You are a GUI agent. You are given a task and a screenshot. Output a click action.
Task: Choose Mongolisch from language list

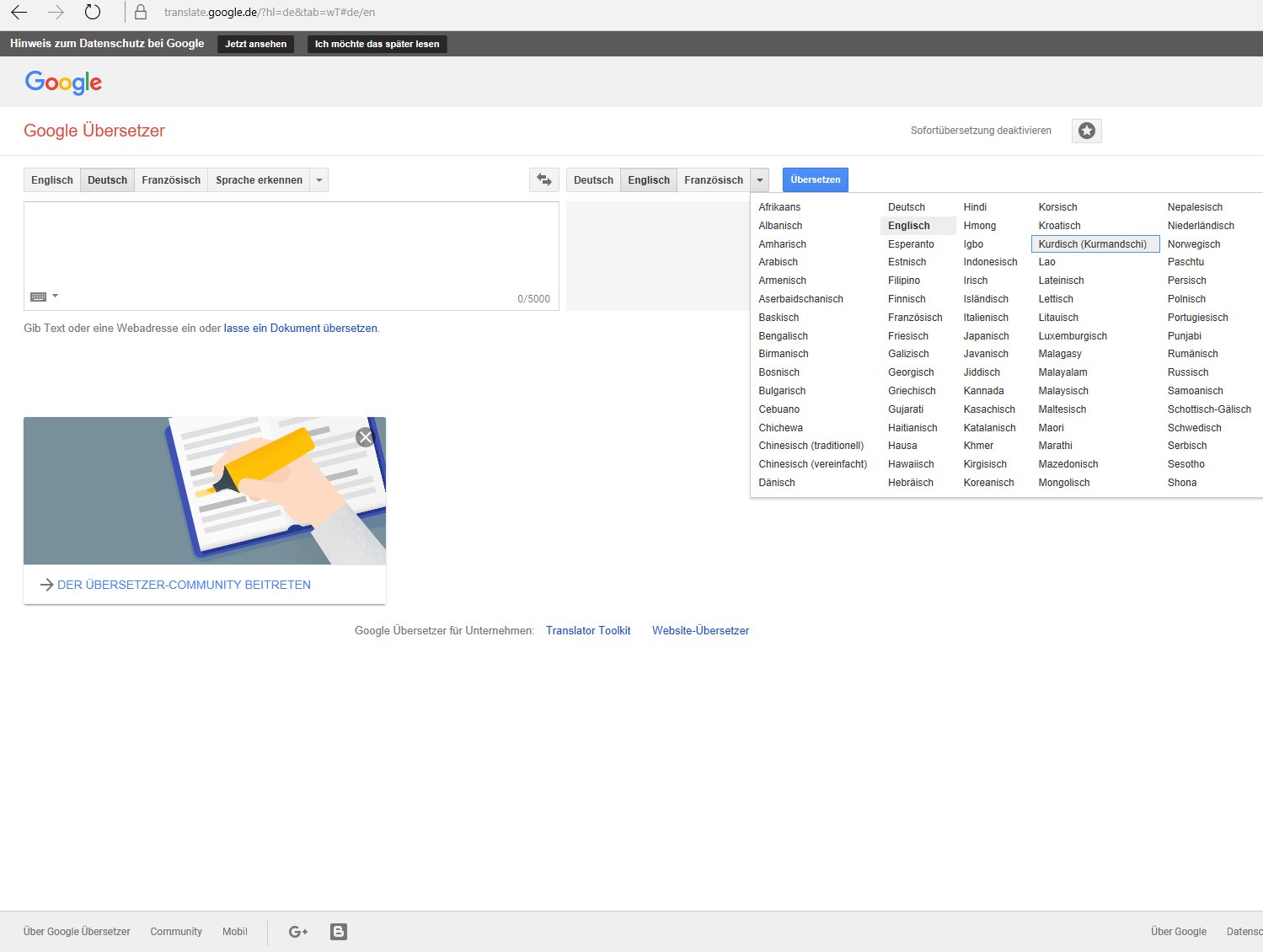(x=1063, y=483)
